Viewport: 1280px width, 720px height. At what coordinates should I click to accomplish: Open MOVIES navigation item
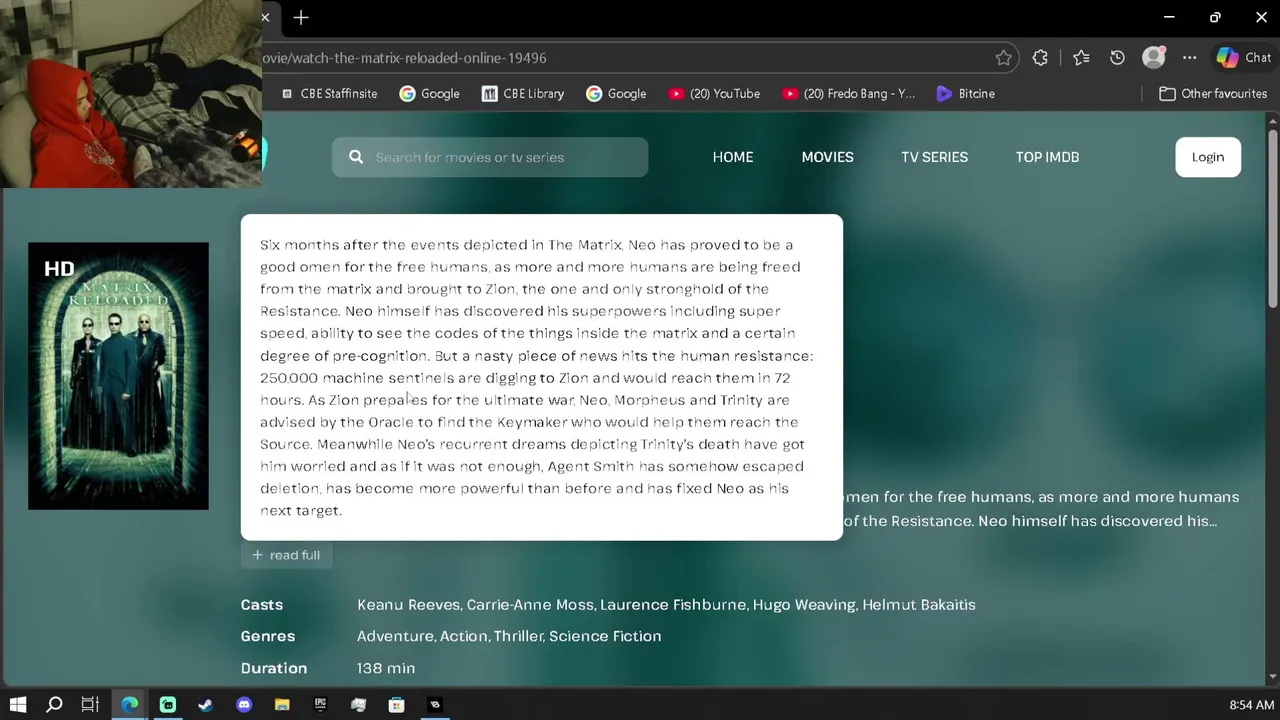pyautogui.click(x=827, y=157)
